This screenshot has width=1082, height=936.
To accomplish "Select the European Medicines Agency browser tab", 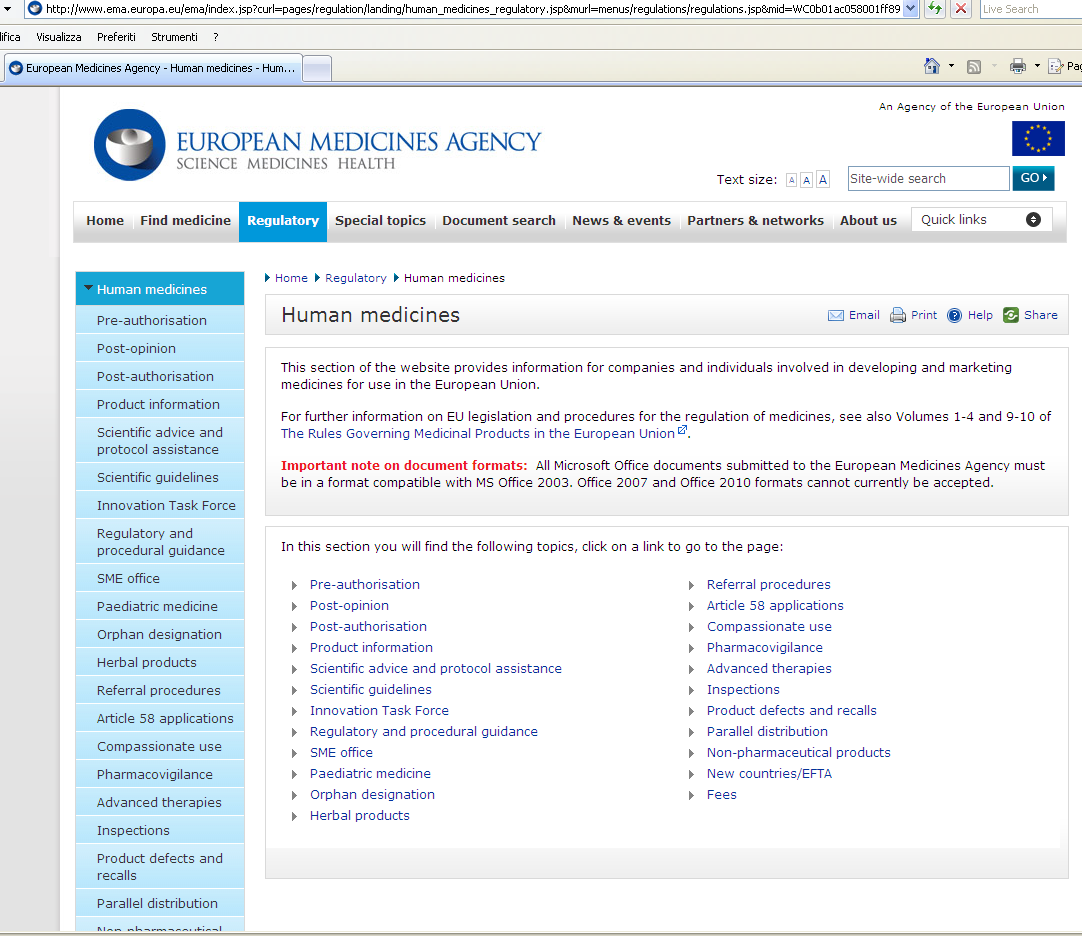I will click(x=153, y=68).
